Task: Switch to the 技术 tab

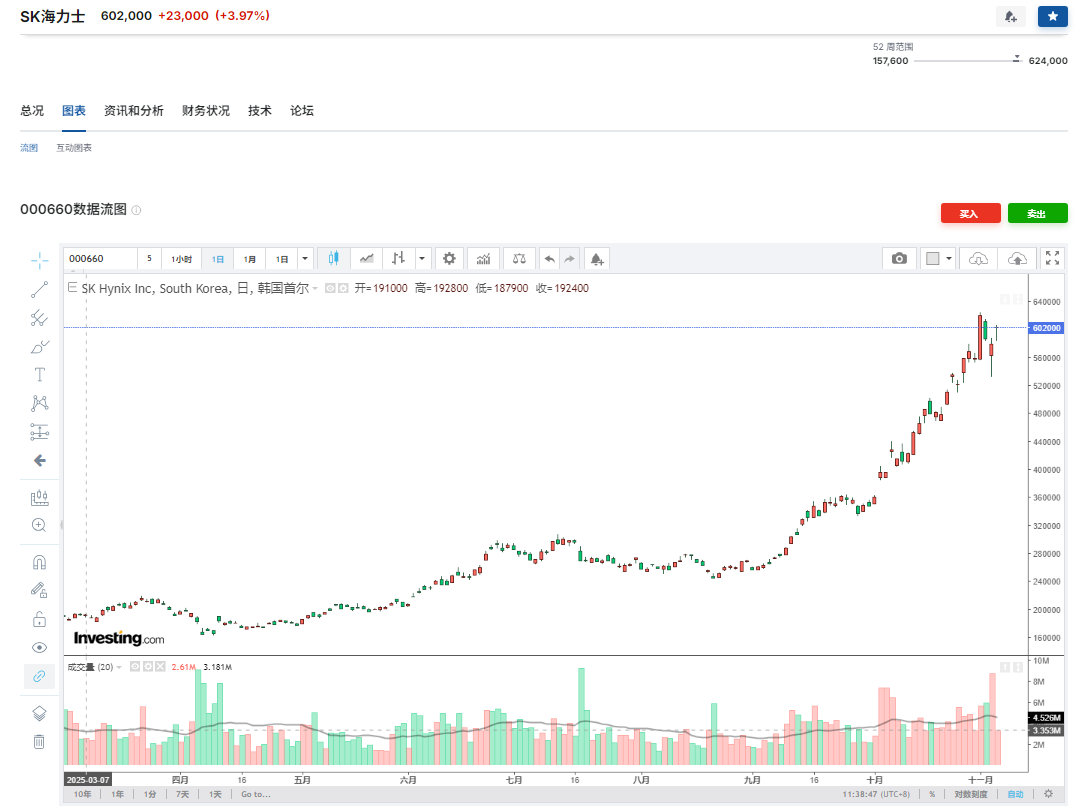Action: point(259,110)
